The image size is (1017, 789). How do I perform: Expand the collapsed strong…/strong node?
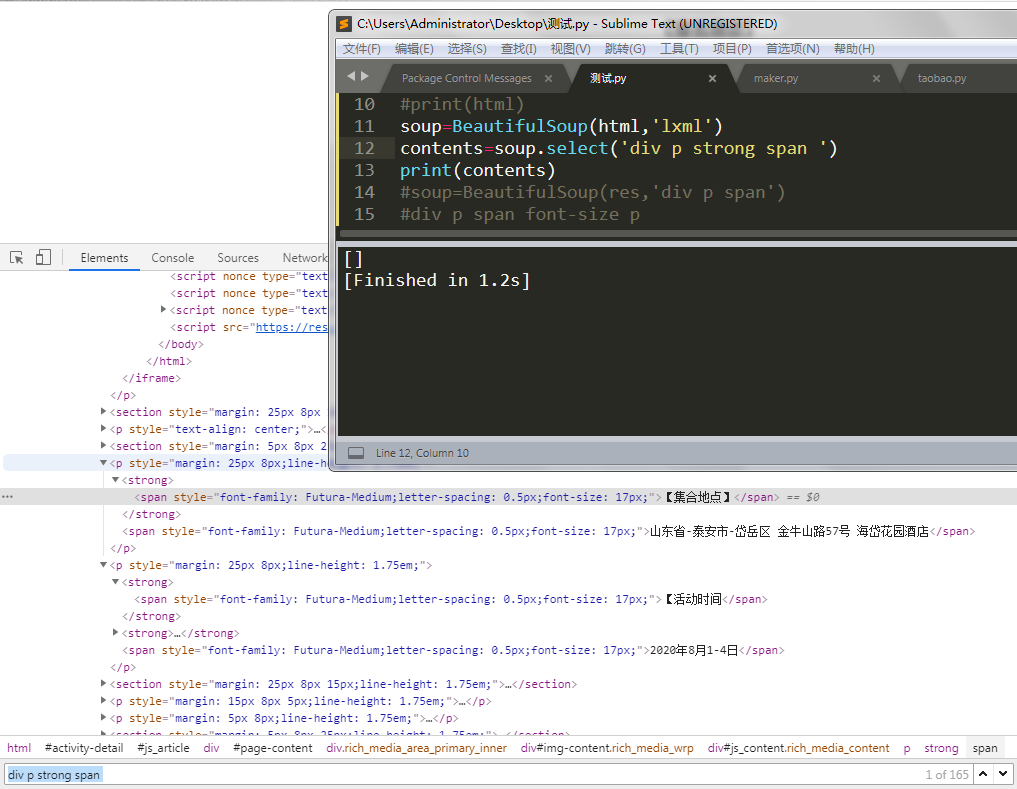pos(115,632)
